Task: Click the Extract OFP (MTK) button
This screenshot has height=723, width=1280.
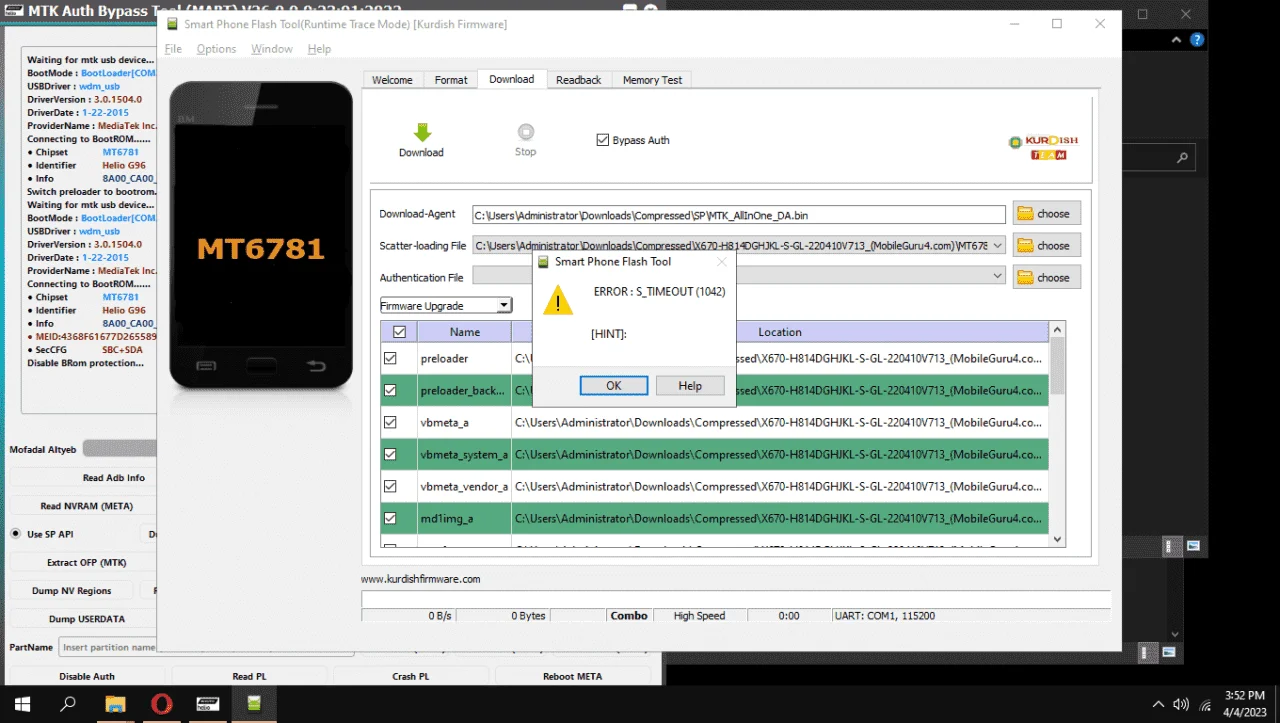Action: click(86, 563)
